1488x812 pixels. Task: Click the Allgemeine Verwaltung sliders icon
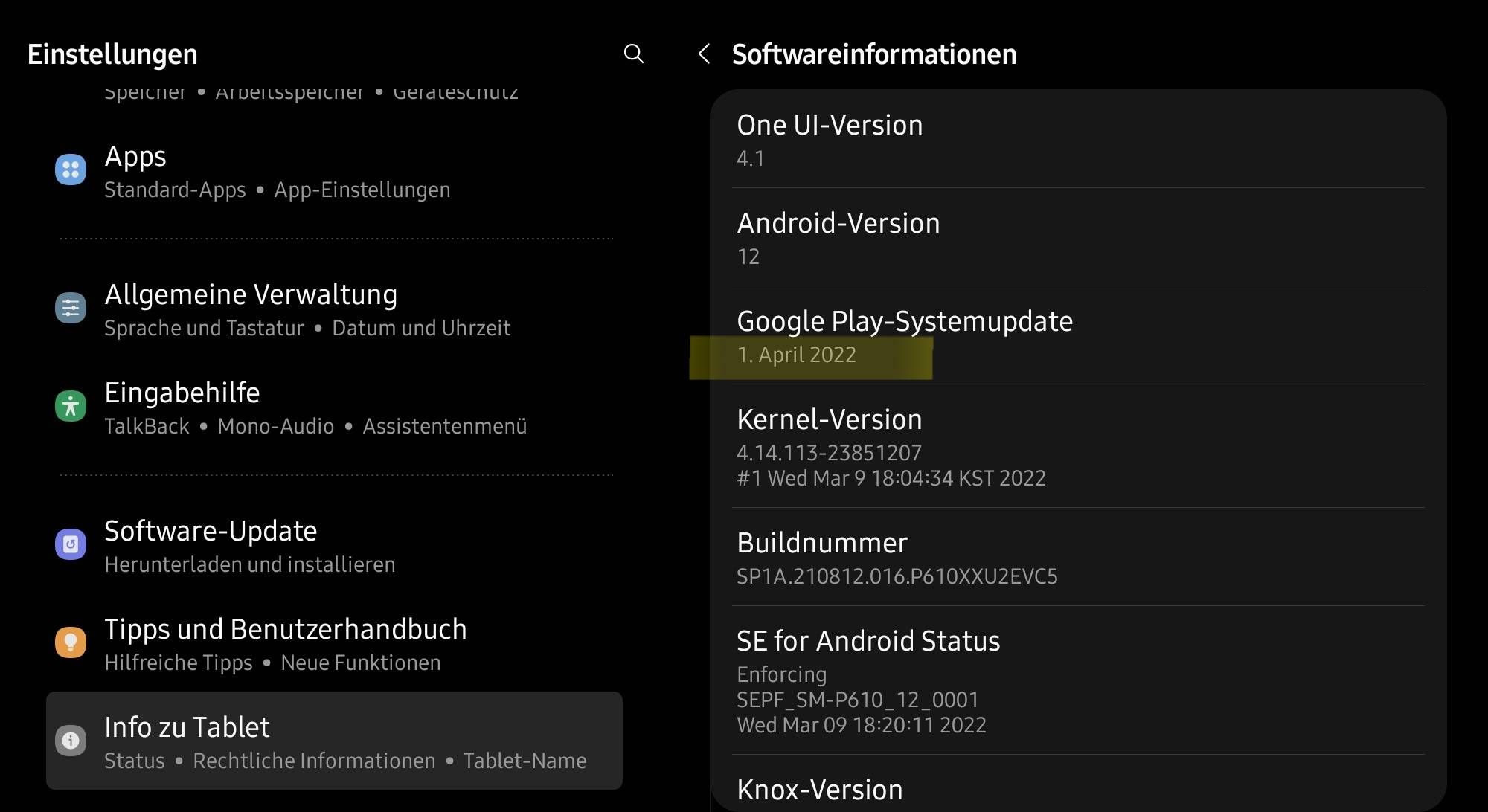point(71,308)
